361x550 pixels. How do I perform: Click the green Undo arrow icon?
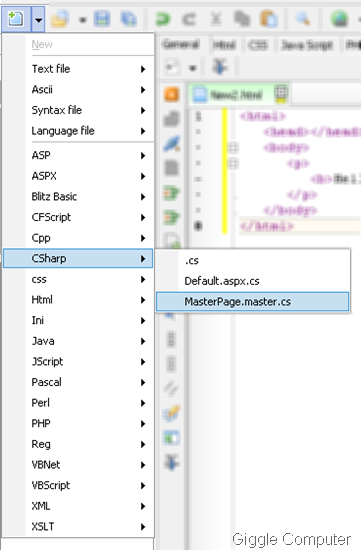(x=163, y=19)
